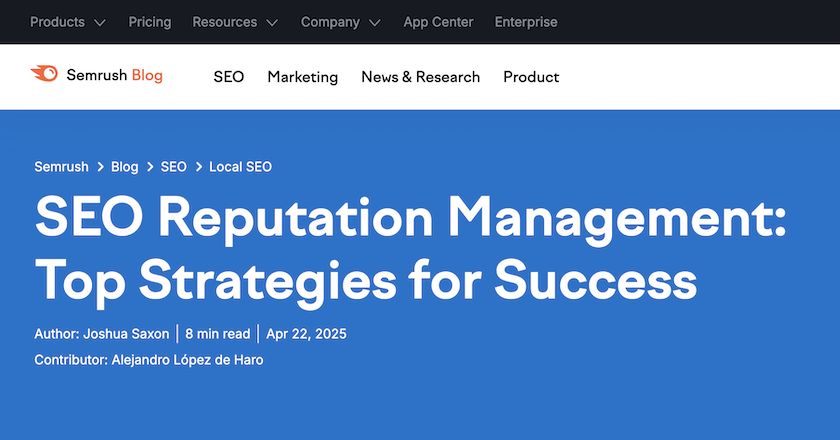This screenshot has width=840, height=440.
Task: Open News & Research category
Action: (x=421, y=77)
